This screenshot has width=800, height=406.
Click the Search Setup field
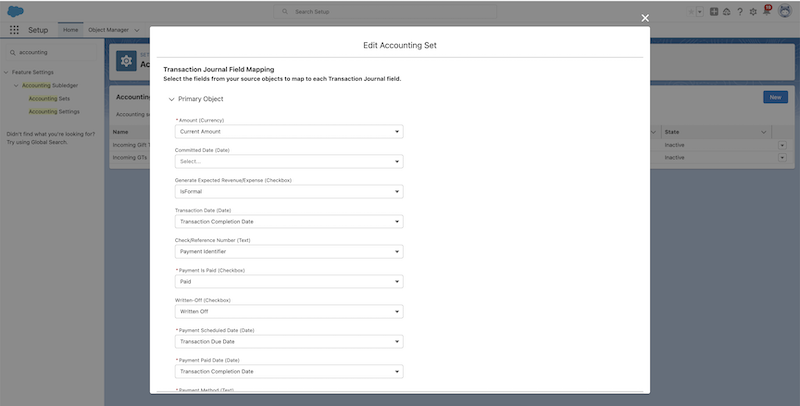pos(385,12)
